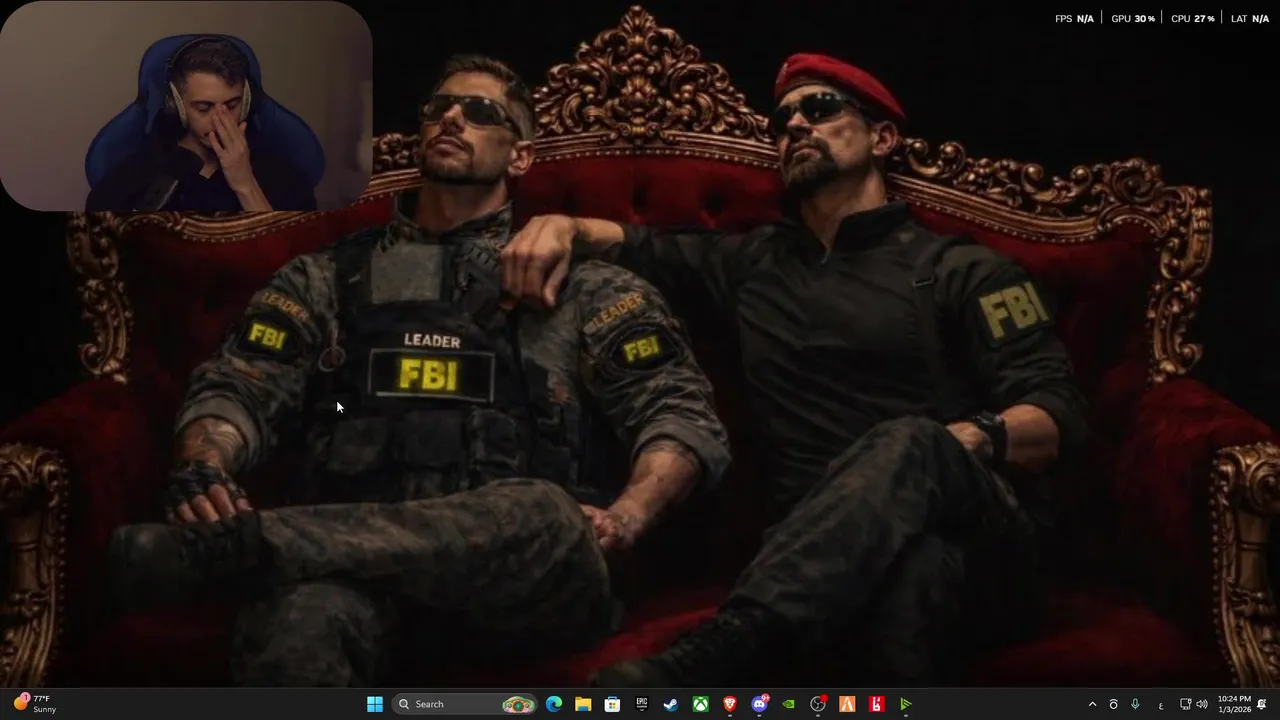Expand the hidden system tray icons chevron
The width and height of the screenshot is (1280, 720).
[x=1092, y=704]
